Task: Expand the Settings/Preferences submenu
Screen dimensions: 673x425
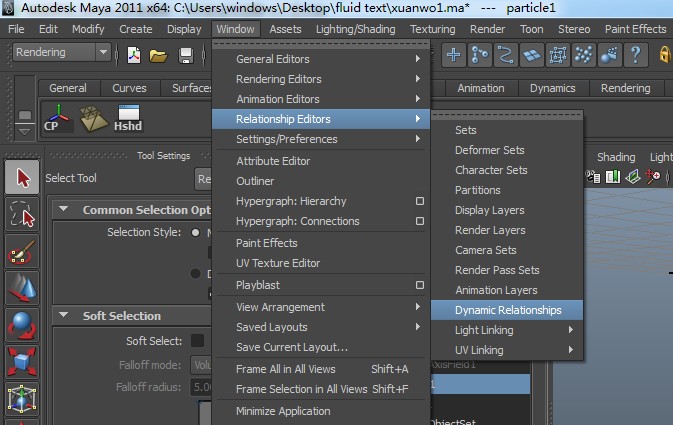Action: 321,139
